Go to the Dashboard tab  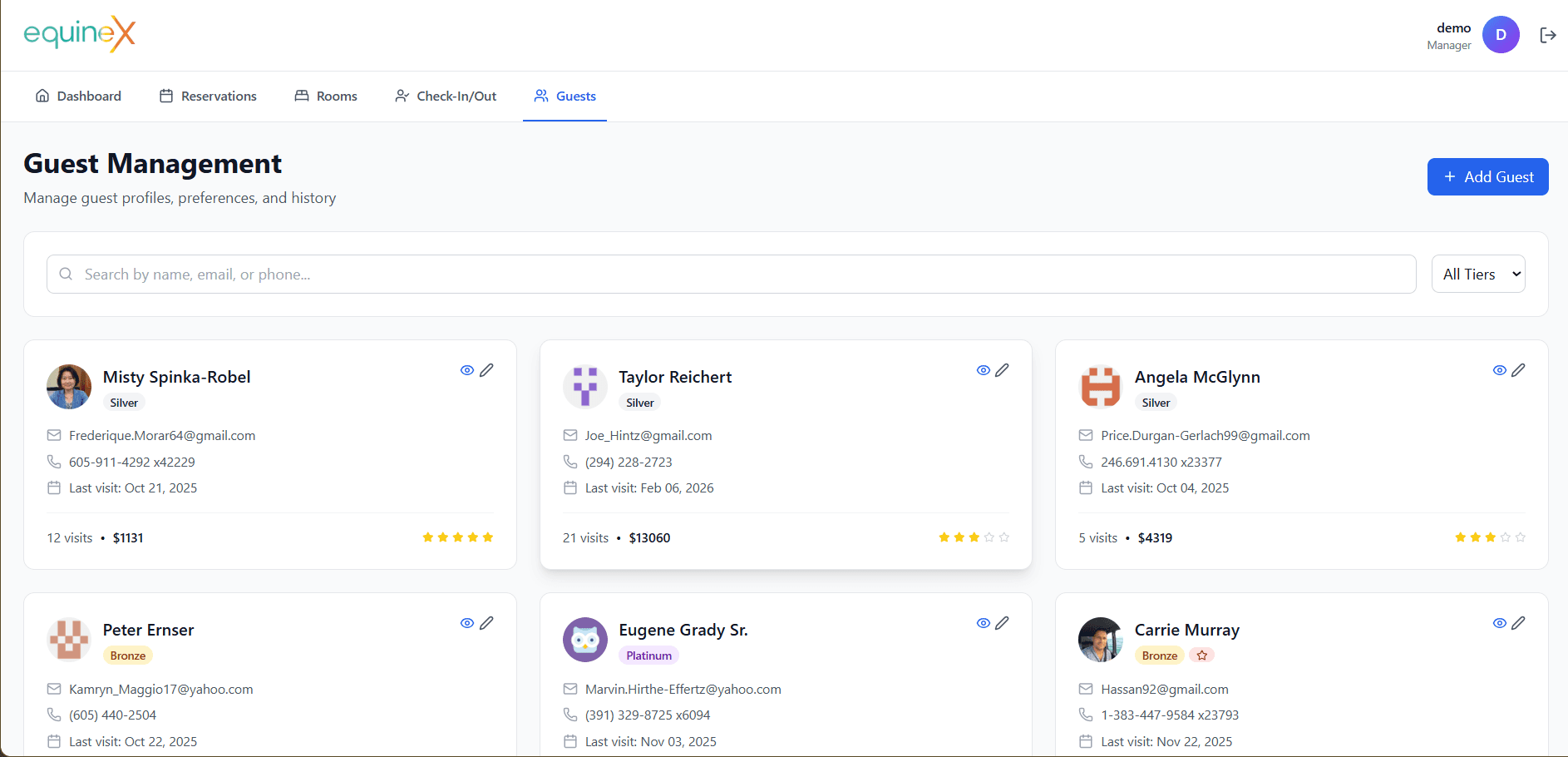tap(78, 96)
